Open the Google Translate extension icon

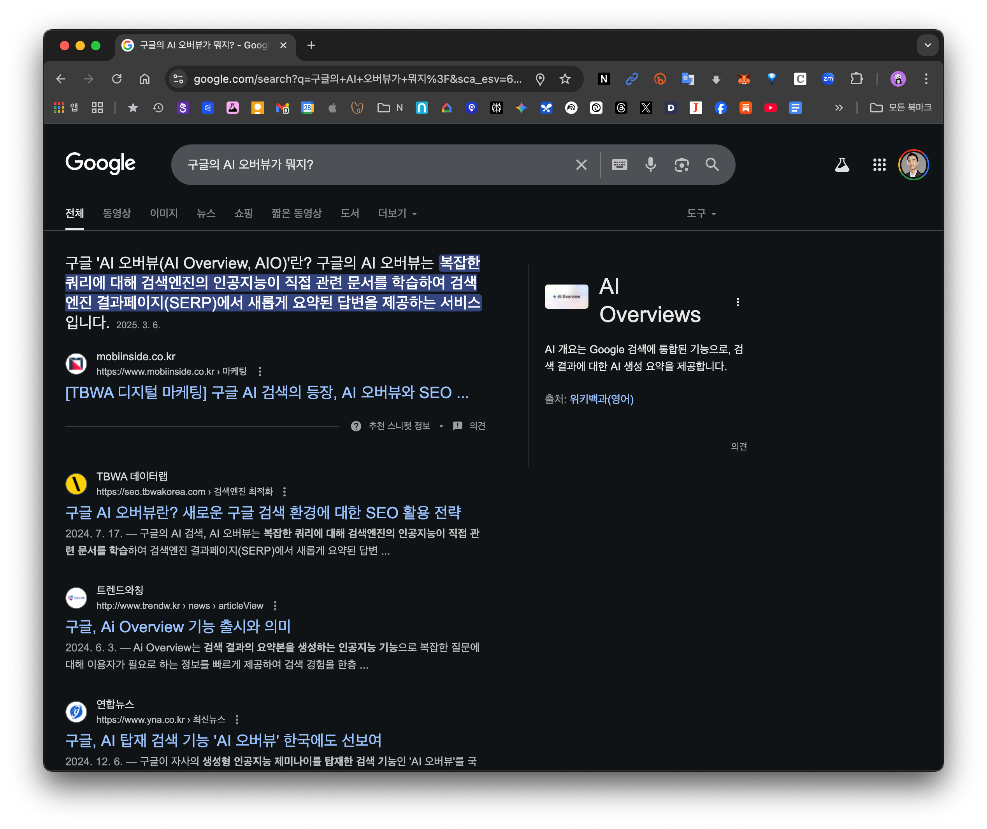(x=687, y=79)
